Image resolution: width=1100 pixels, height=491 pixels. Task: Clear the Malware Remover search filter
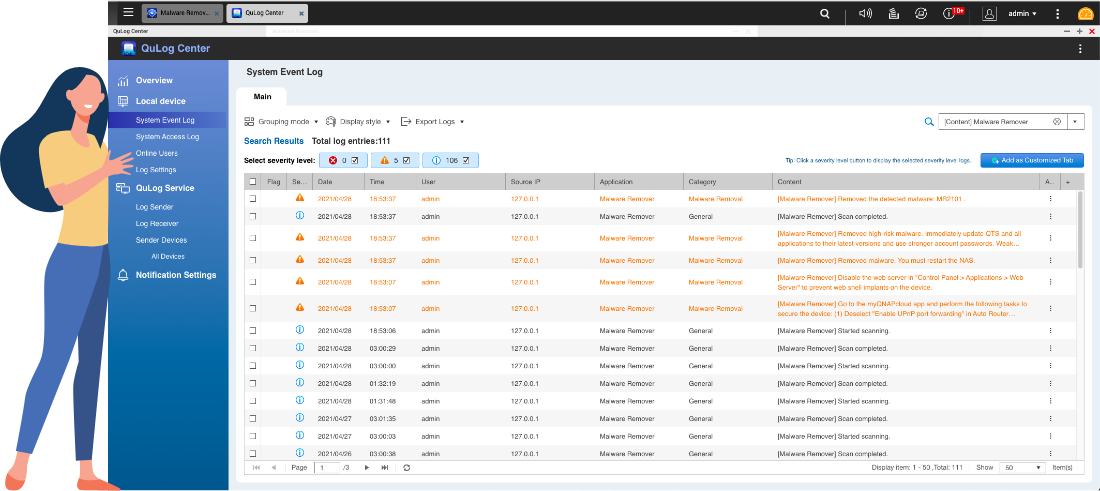(x=1056, y=121)
